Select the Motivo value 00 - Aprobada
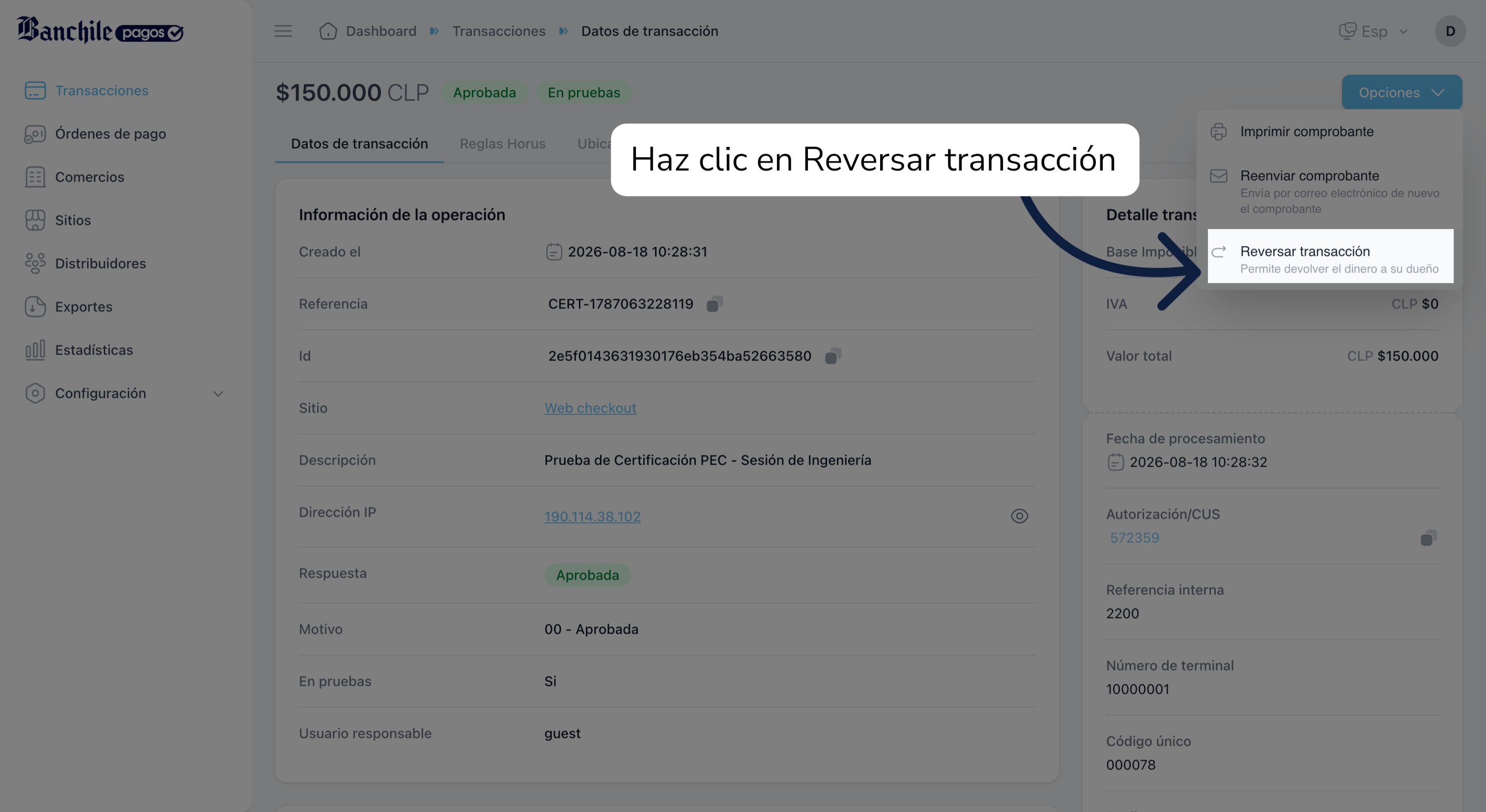This screenshot has width=1486, height=812. click(x=591, y=629)
